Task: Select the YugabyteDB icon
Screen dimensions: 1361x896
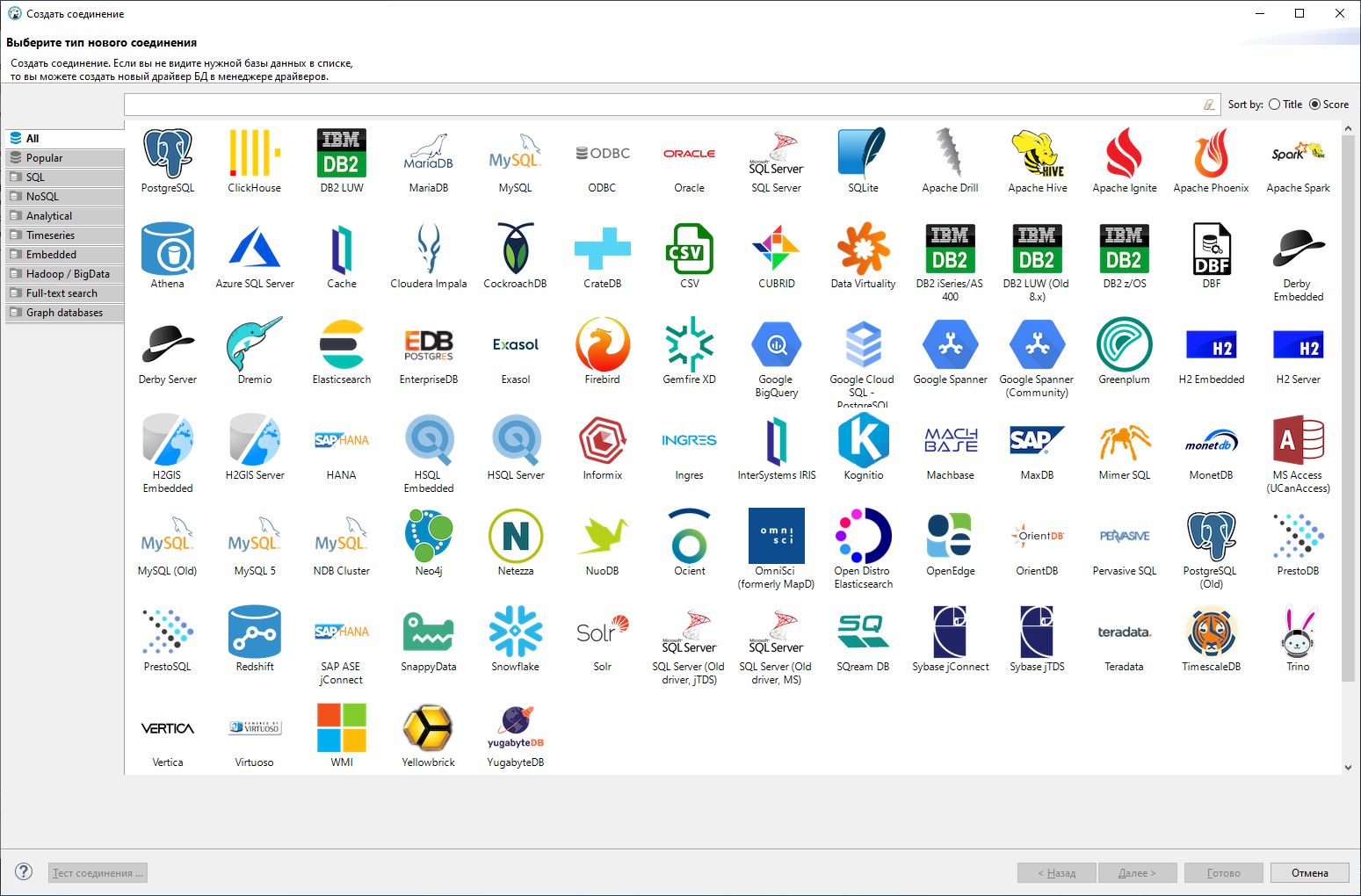Action: pyautogui.click(x=516, y=728)
